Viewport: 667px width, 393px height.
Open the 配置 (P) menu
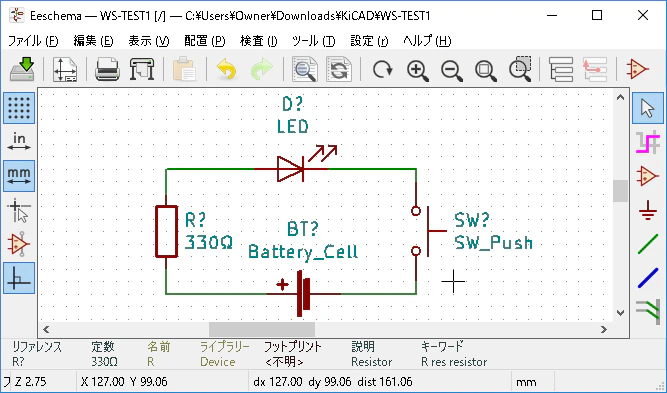coord(205,41)
